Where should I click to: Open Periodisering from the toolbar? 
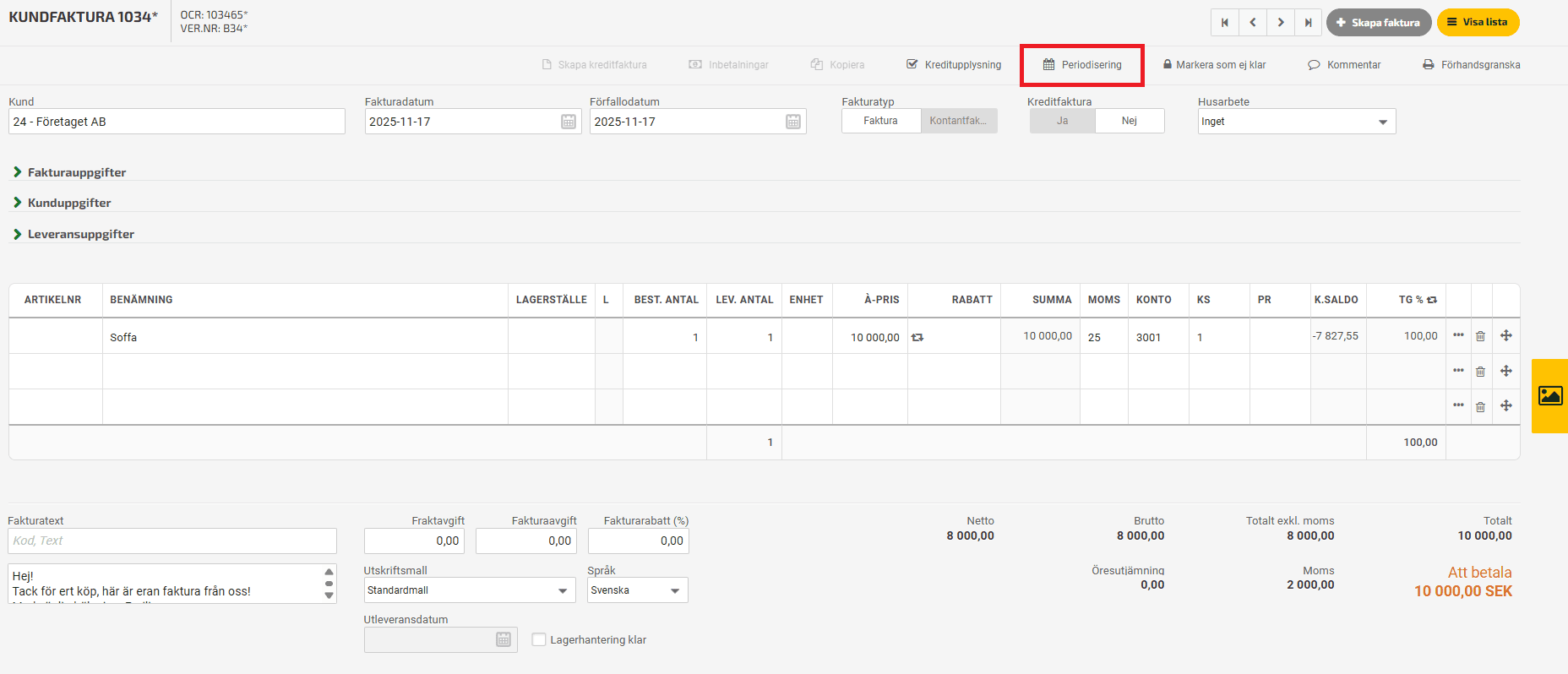1082,65
